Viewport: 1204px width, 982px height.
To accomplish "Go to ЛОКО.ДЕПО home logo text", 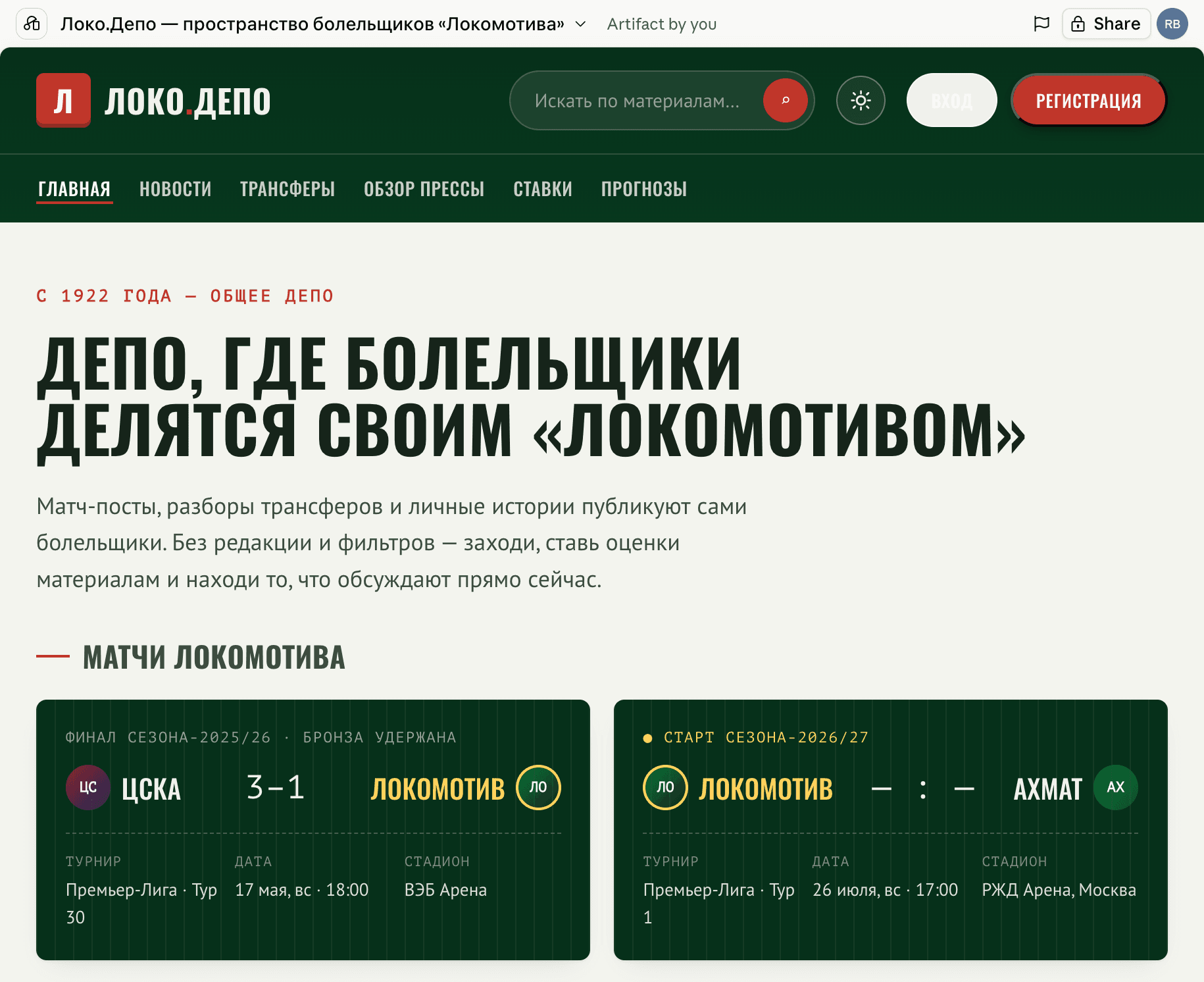I will (188, 101).
